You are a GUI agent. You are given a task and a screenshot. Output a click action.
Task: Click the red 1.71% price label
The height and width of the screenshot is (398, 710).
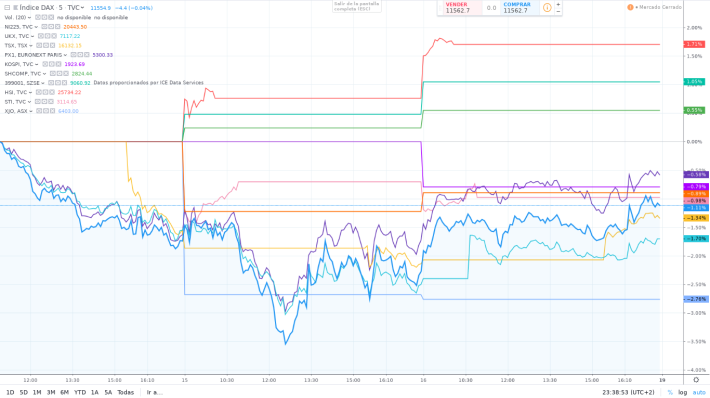pos(694,44)
